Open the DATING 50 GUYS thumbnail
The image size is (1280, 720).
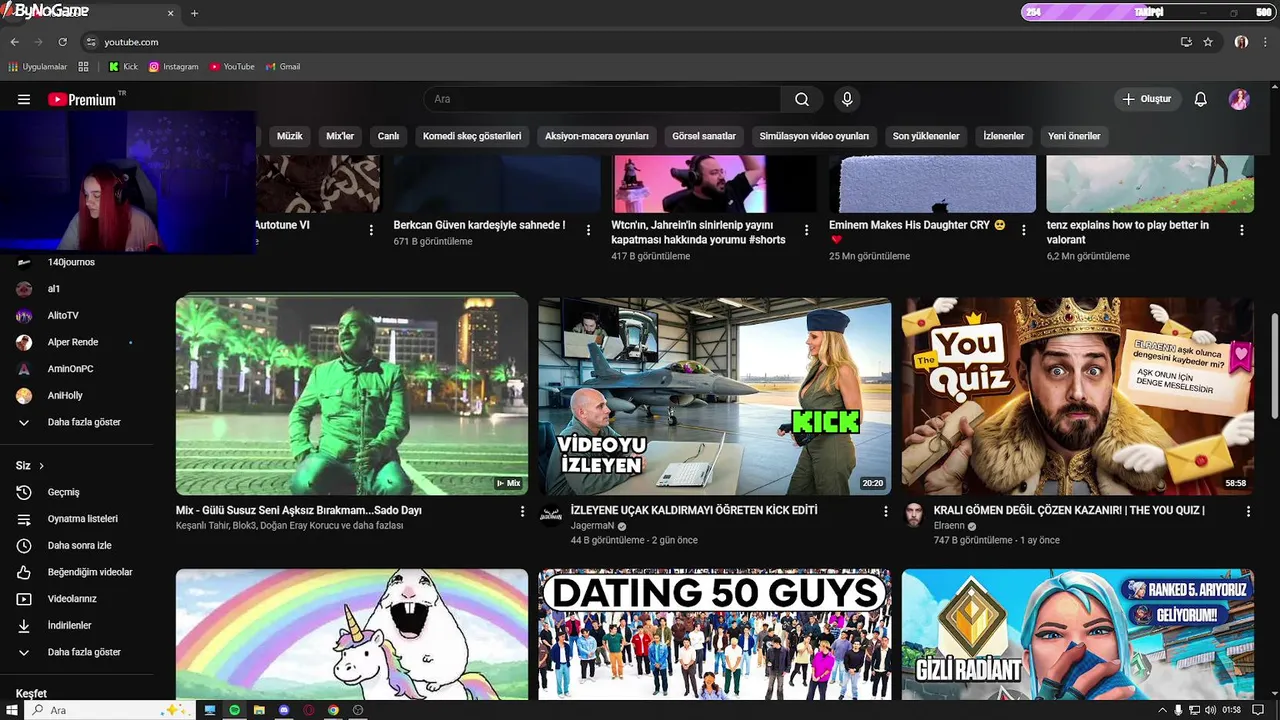715,634
